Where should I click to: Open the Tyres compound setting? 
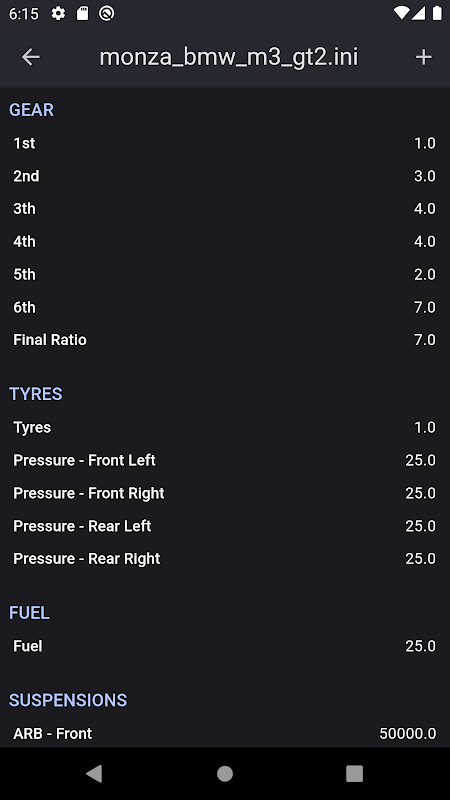click(x=225, y=428)
